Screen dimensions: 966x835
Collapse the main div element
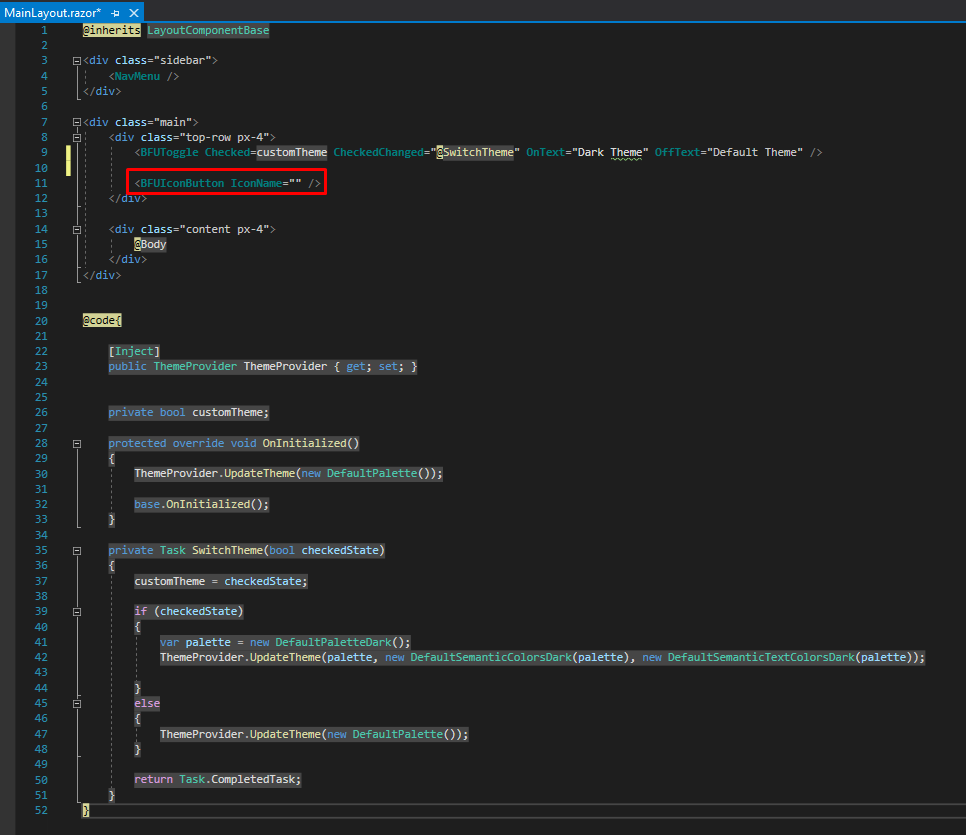[x=77, y=121]
